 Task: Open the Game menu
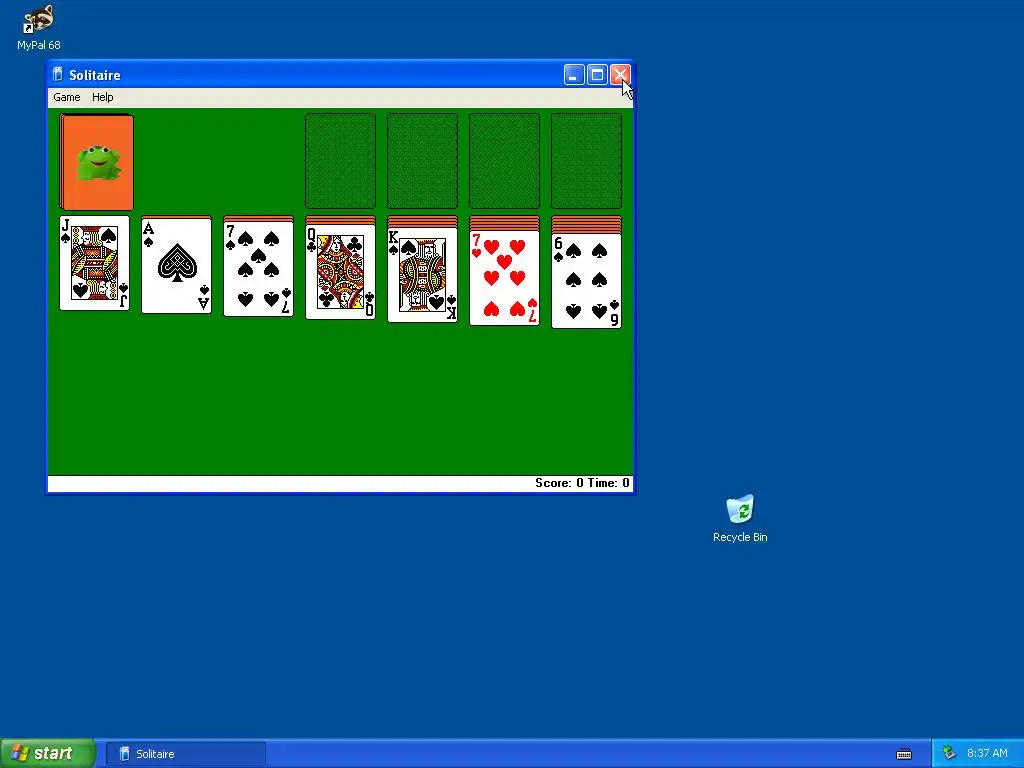67,97
